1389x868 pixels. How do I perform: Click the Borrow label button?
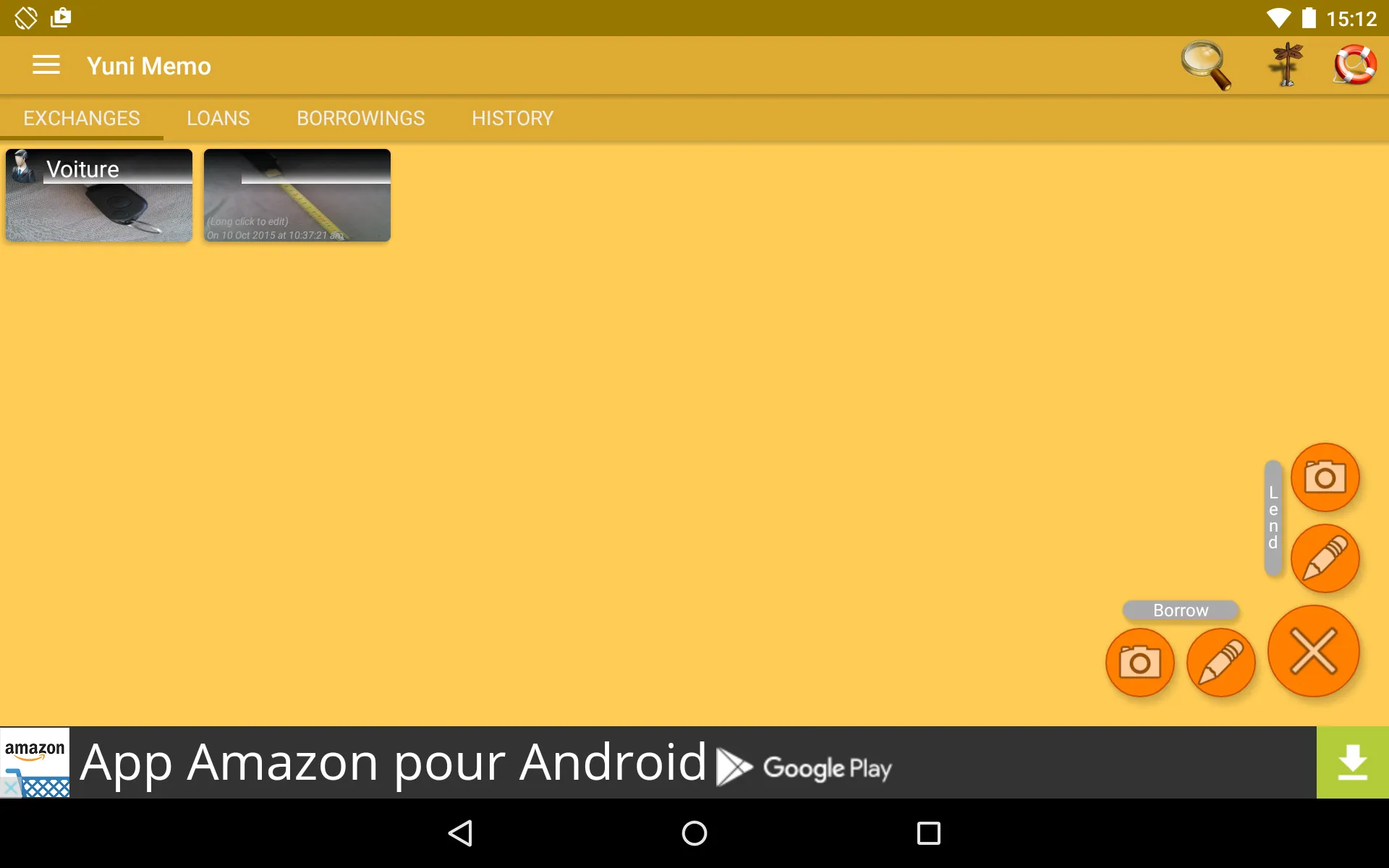click(1180, 610)
